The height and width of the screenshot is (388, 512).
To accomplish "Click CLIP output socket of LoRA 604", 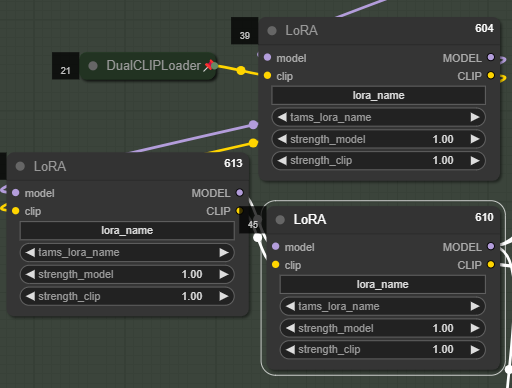I will coord(491,75).
